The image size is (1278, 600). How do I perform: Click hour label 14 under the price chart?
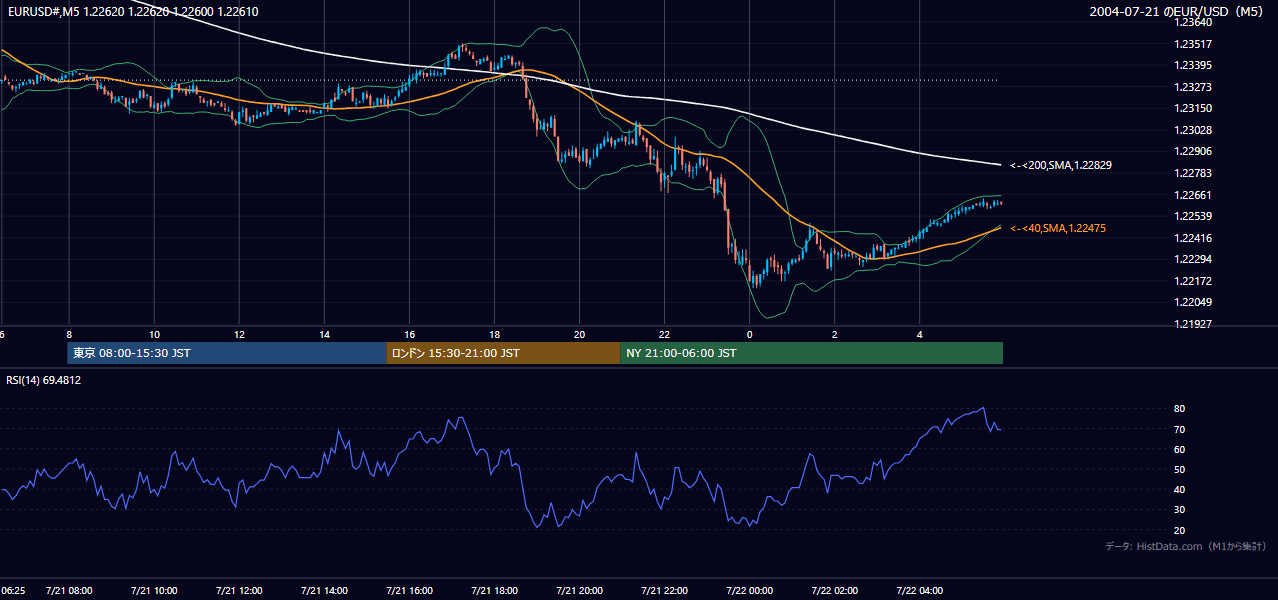[324, 334]
